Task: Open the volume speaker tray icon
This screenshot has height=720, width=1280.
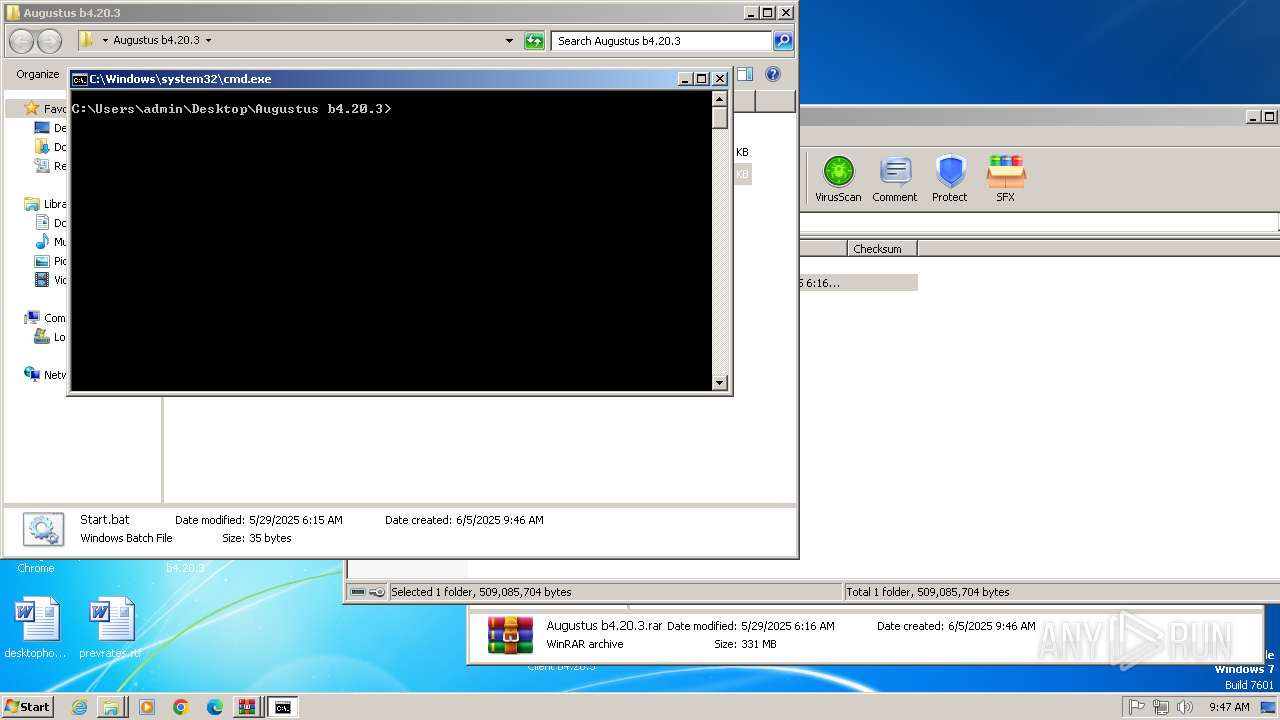Action: [x=1184, y=707]
